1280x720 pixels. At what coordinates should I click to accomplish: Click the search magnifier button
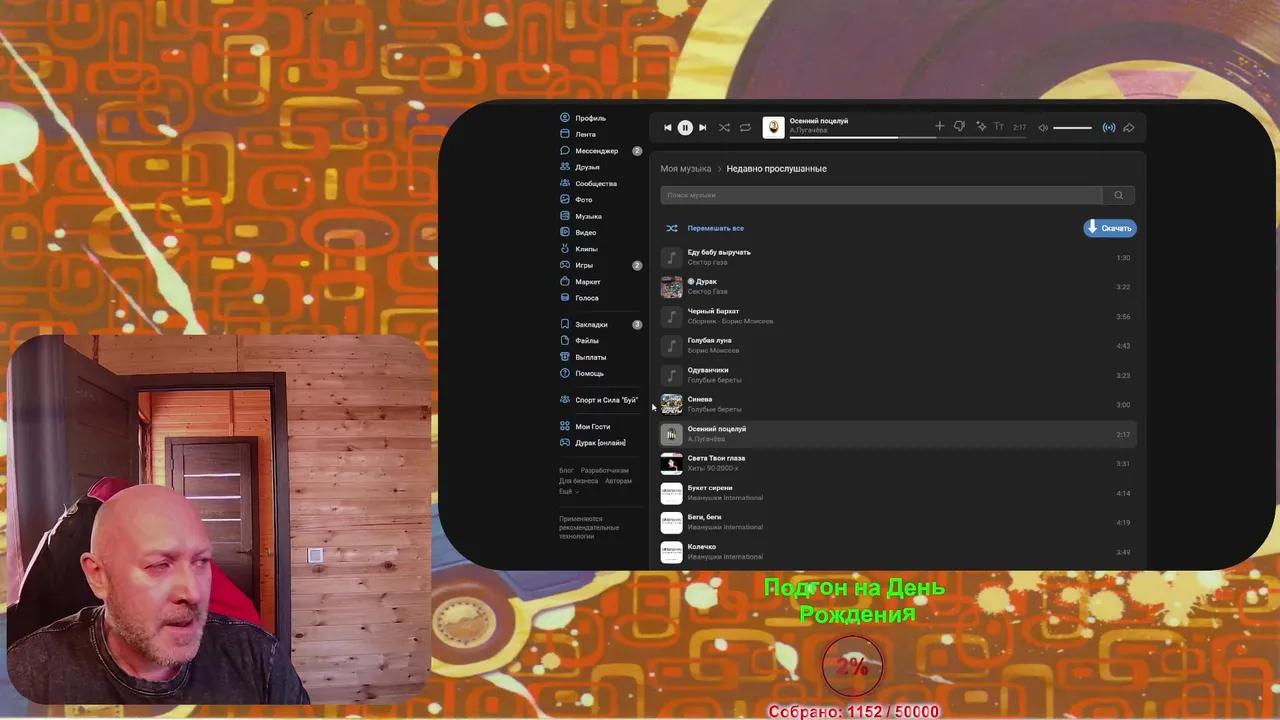1119,195
